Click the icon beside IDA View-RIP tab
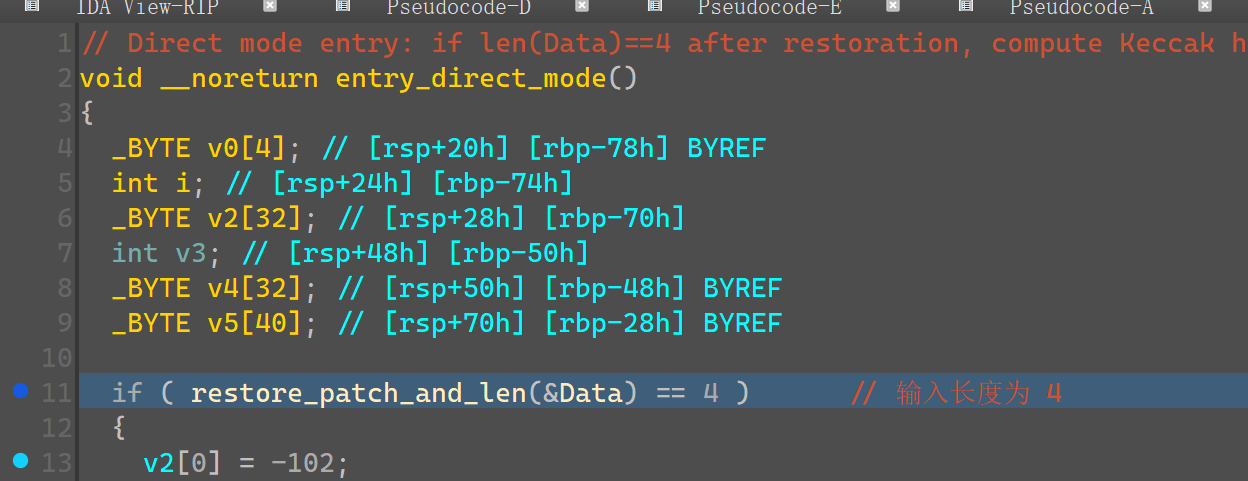Image resolution: width=1248 pixels, height=481 pixels. 32,6
